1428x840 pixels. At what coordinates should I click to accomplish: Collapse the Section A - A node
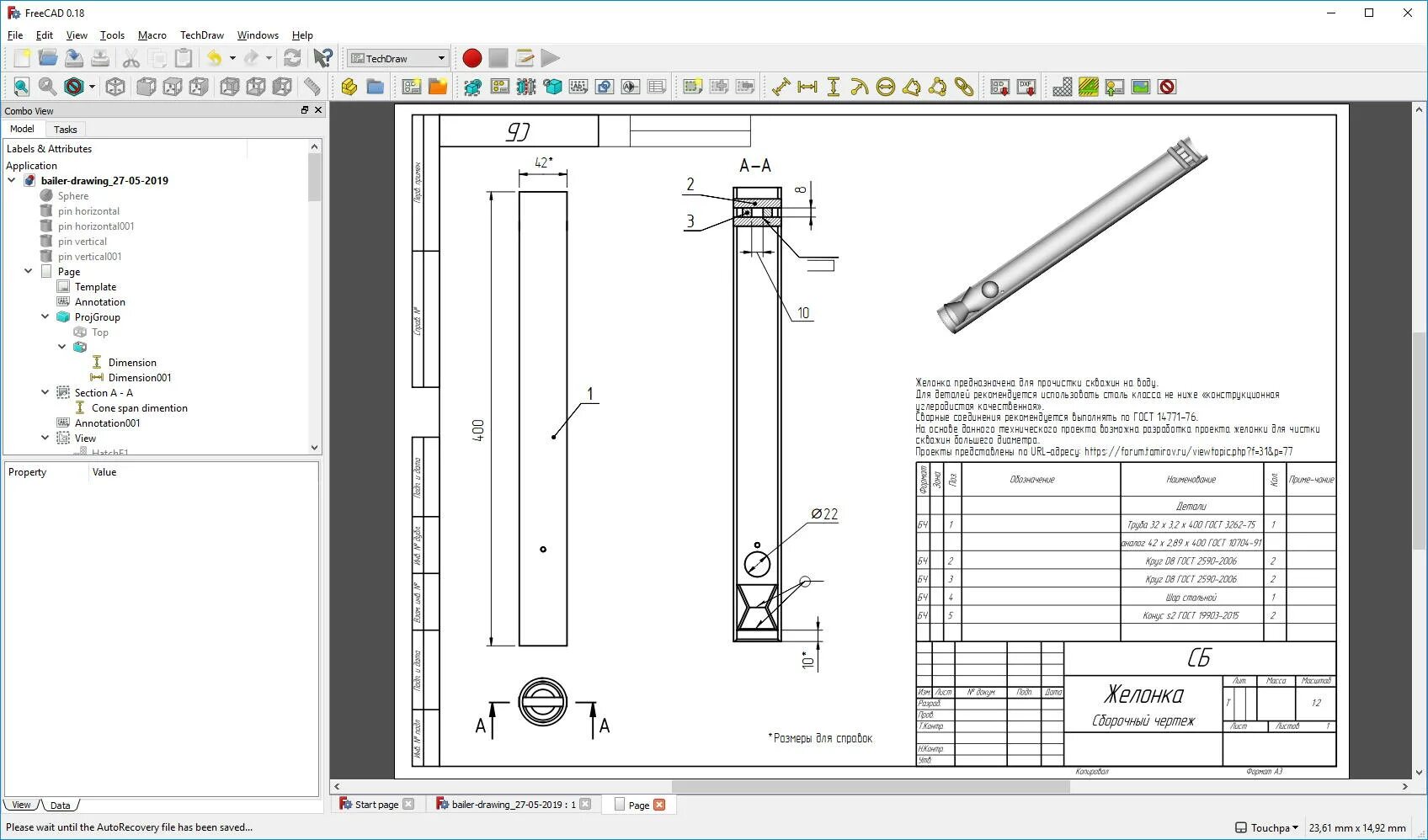[45, 392]
